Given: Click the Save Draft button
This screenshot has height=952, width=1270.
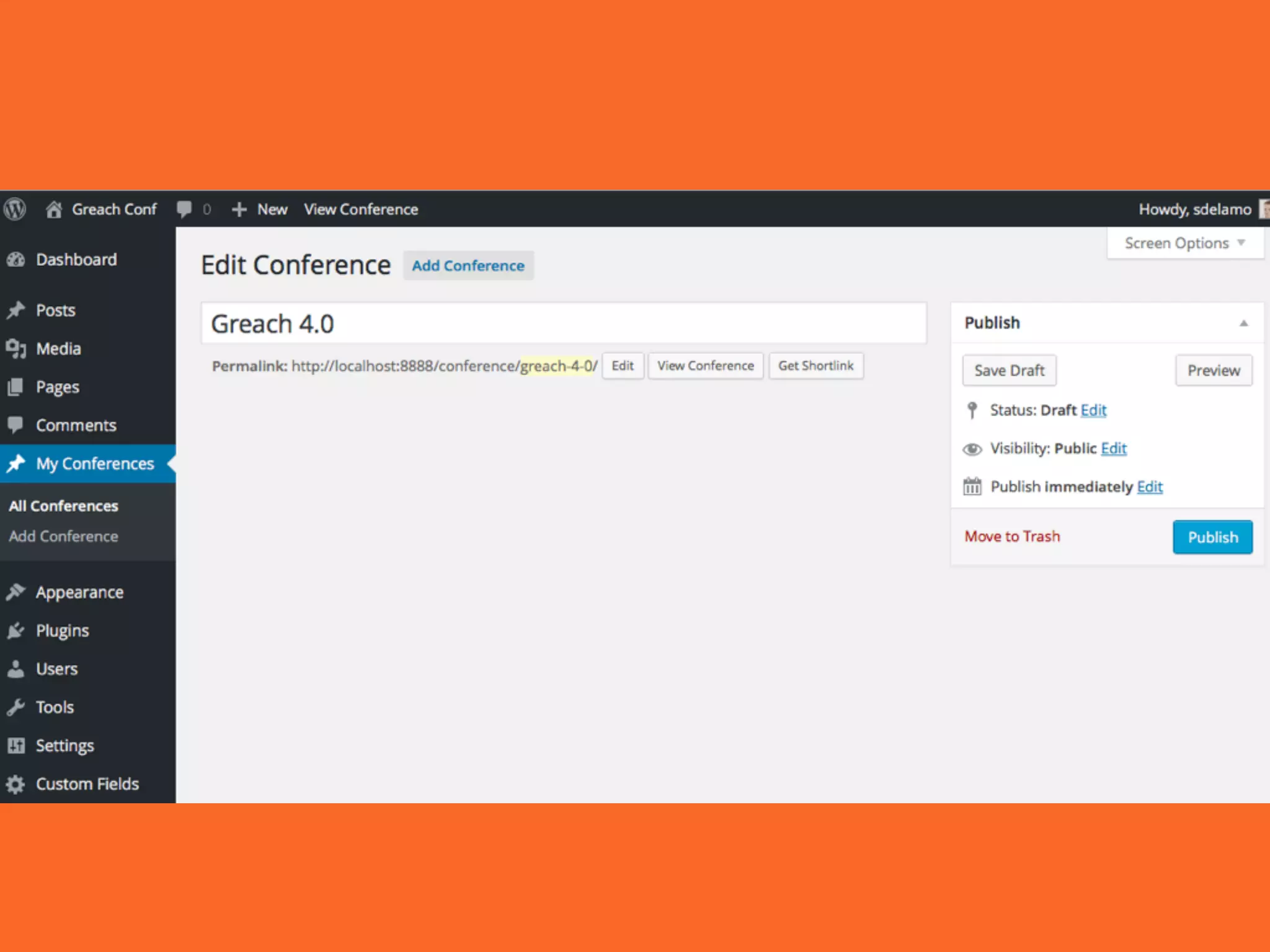Looking at the screenshot, I should pos(1009,371).
